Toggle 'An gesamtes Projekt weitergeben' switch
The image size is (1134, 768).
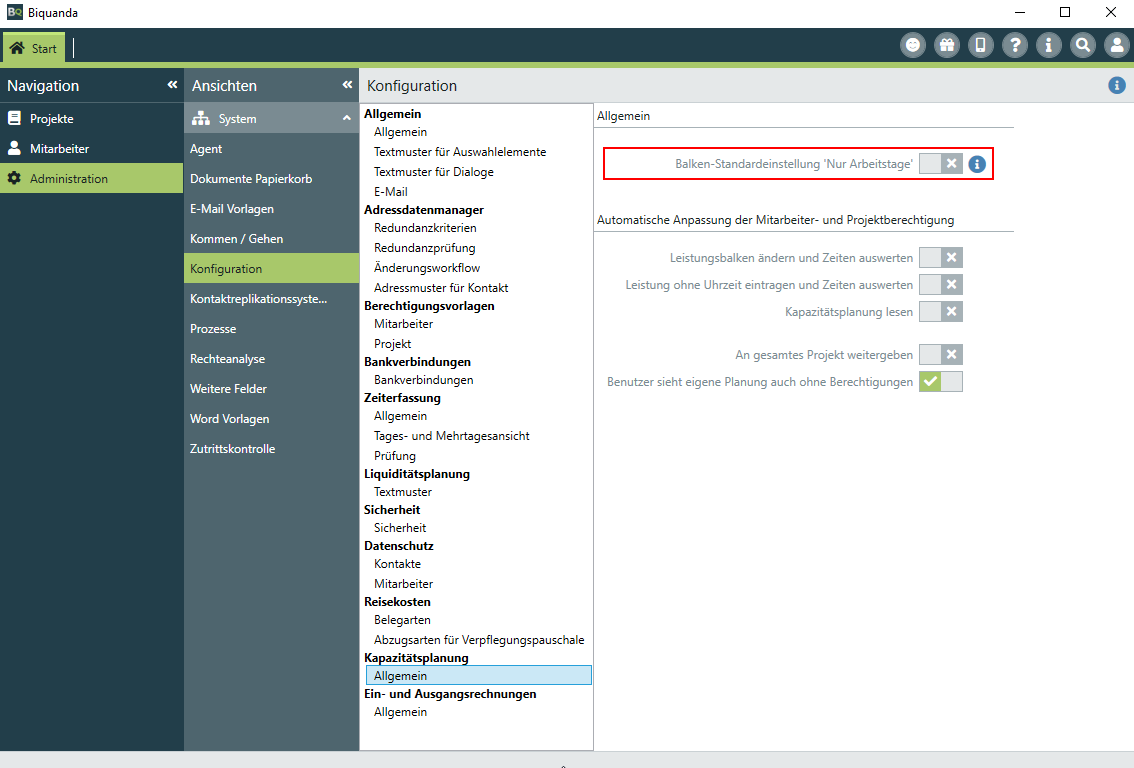pyautogui.click(x=940, y=354)
